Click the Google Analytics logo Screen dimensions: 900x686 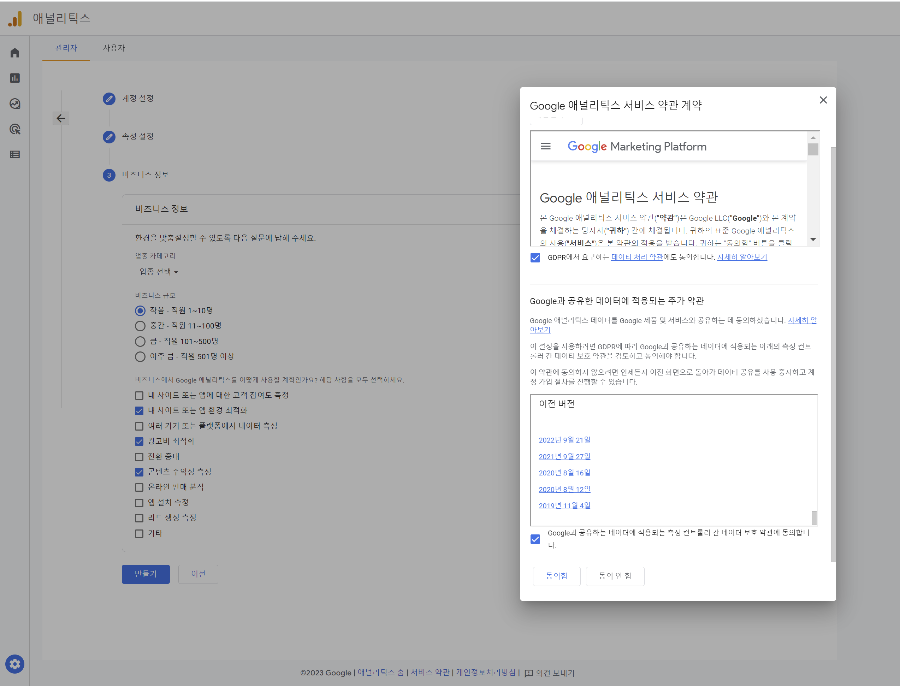pos(15,18)
